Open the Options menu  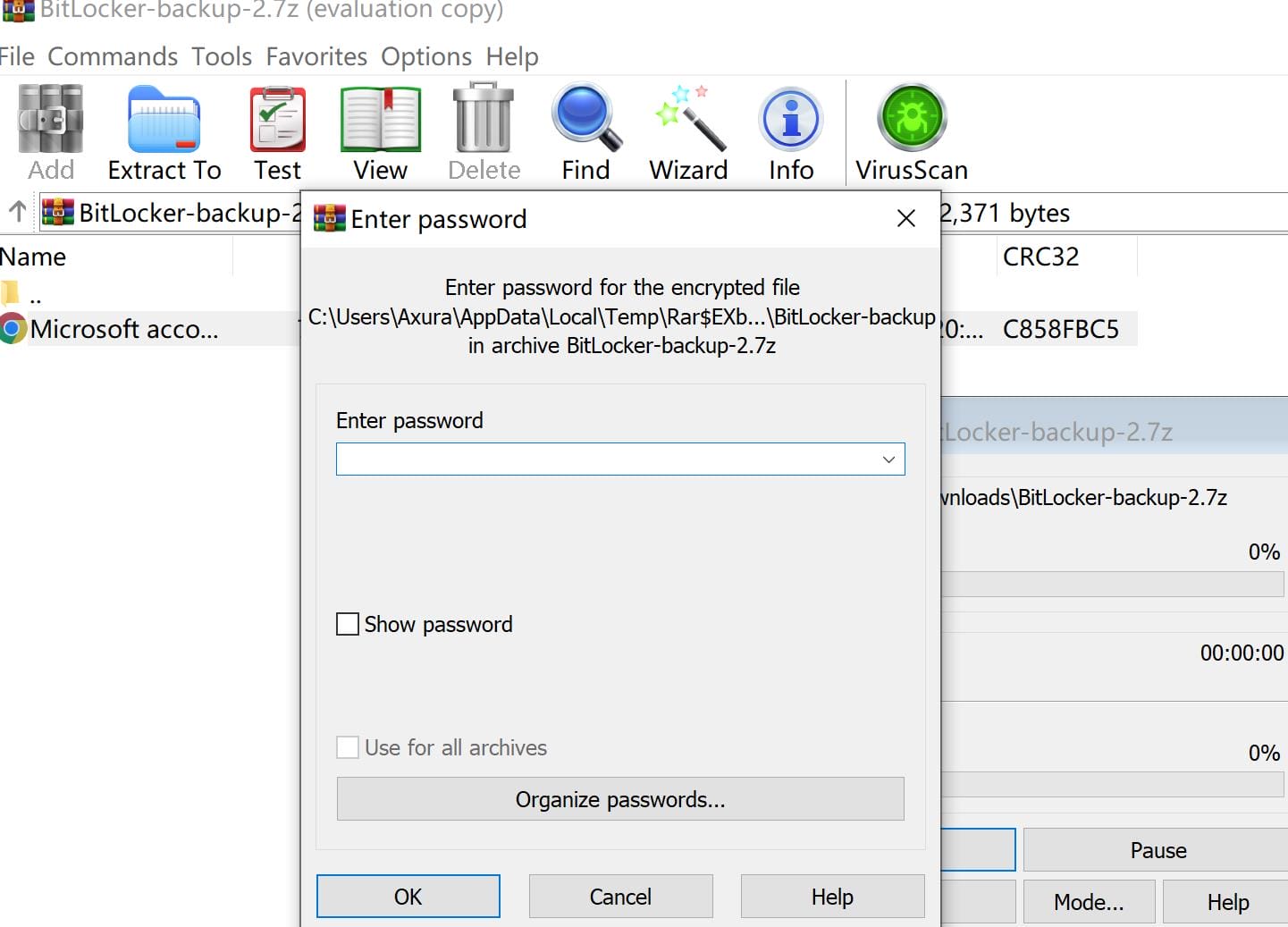426,56
